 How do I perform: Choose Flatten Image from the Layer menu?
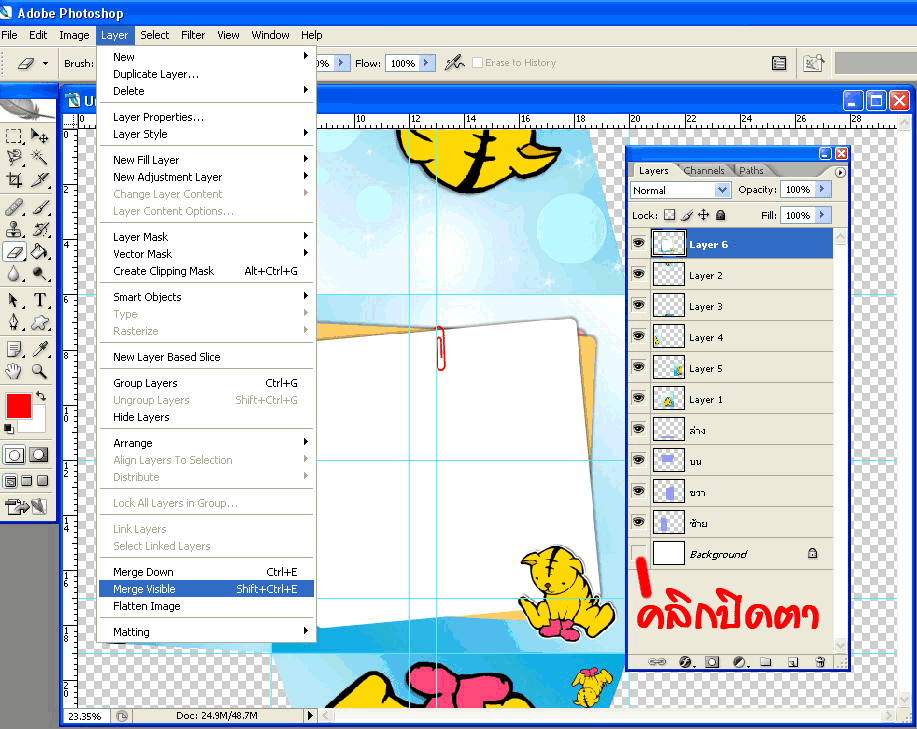[x=206, y=606]
